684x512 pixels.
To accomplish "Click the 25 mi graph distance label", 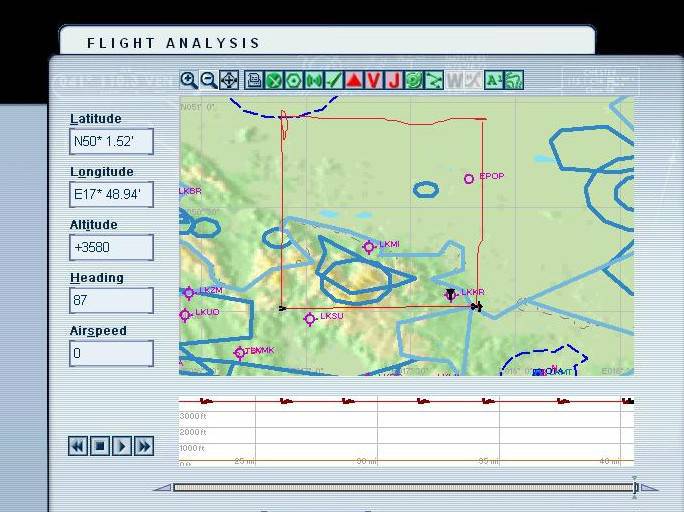I will tap(245, 461).
